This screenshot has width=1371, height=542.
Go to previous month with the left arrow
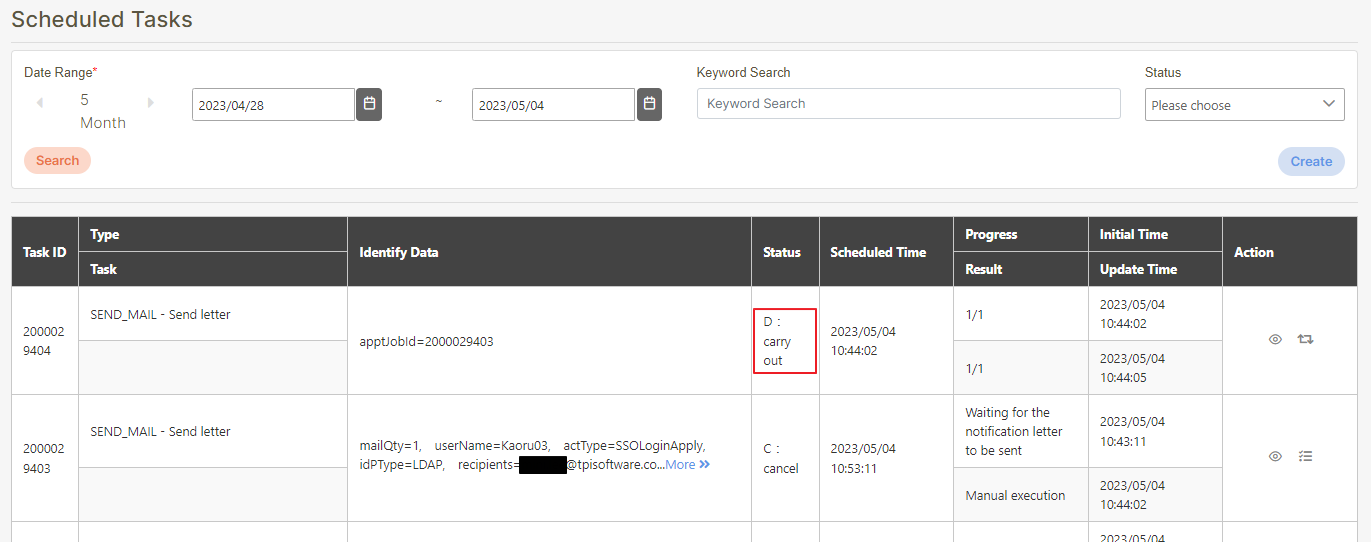click(40, 103)
